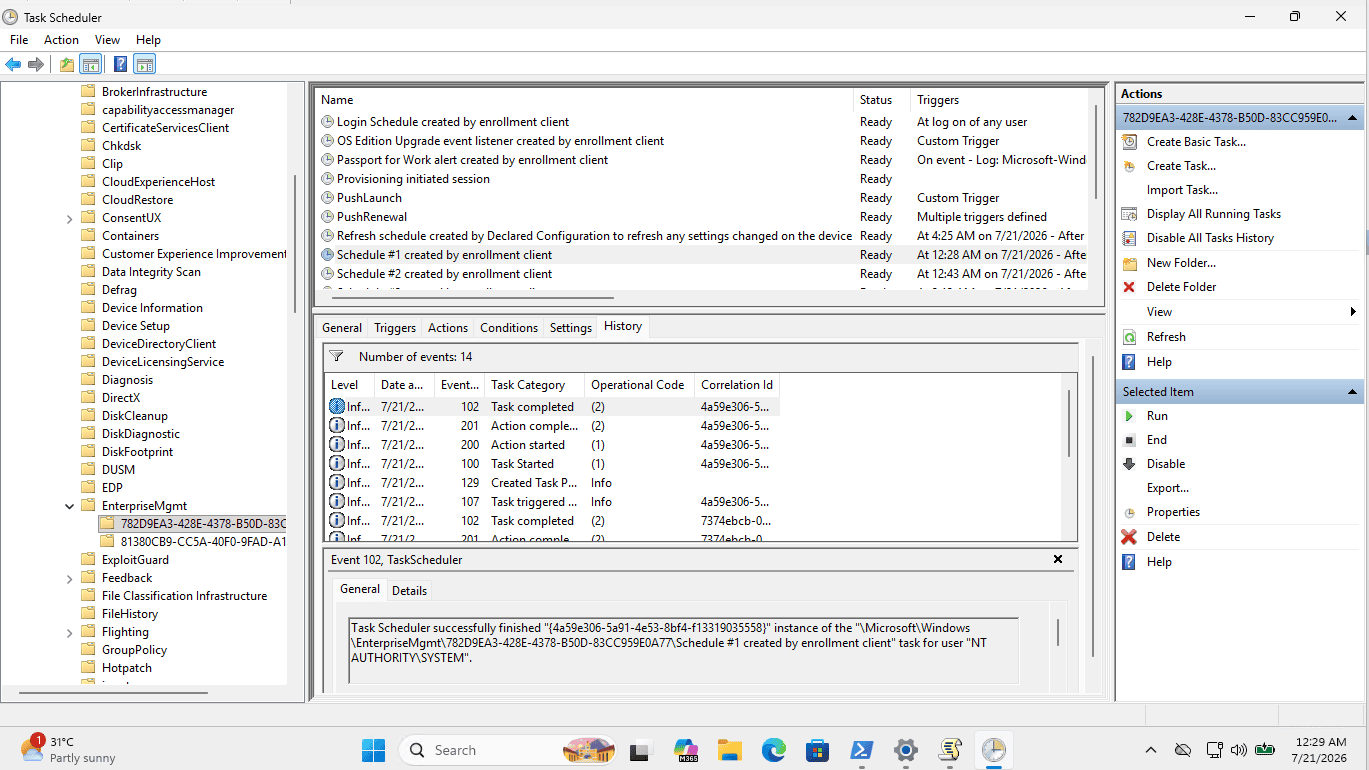
Task: Switch to the General task tab
Action: [x=342, y=328]
